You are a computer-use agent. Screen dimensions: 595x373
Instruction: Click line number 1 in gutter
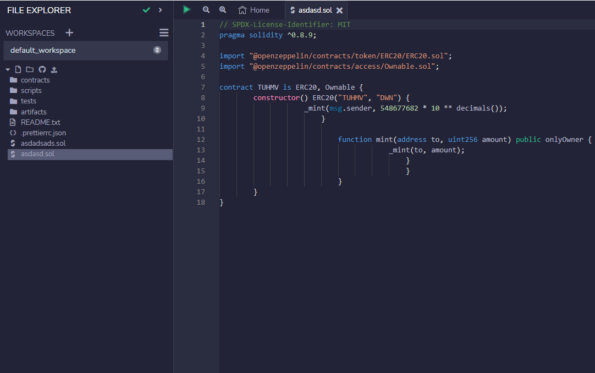pos(203,25)
